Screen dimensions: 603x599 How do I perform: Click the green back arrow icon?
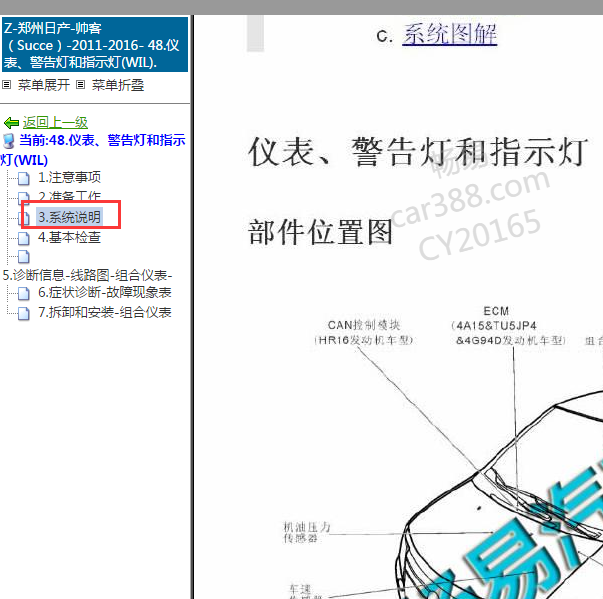click(11, 123)
